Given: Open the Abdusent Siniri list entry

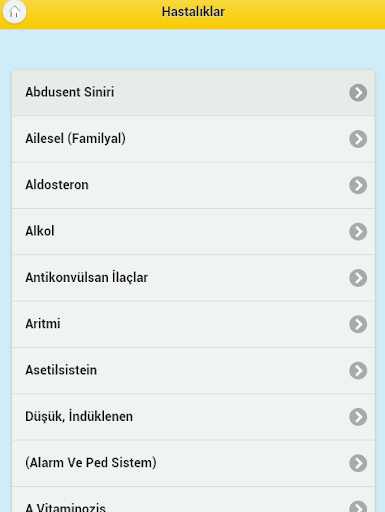Looking at the screenshot, I should point(193,93).
